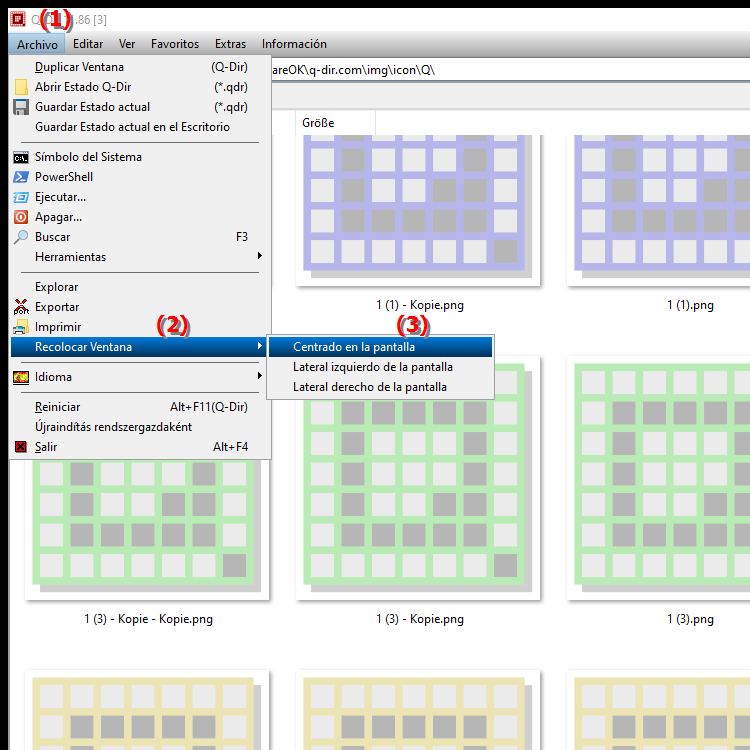Open the Favoritos menu

coord(175,44)
